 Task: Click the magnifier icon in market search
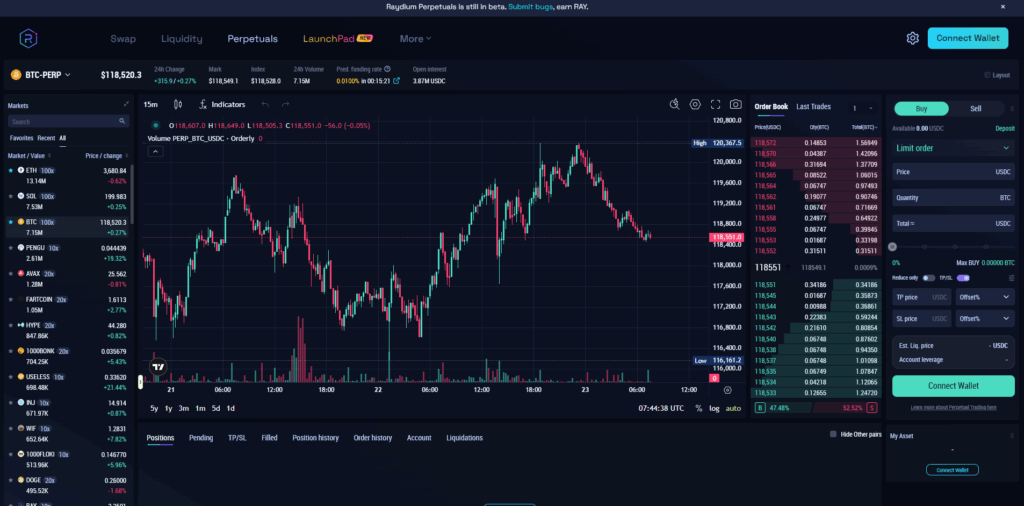coord(122,121)
